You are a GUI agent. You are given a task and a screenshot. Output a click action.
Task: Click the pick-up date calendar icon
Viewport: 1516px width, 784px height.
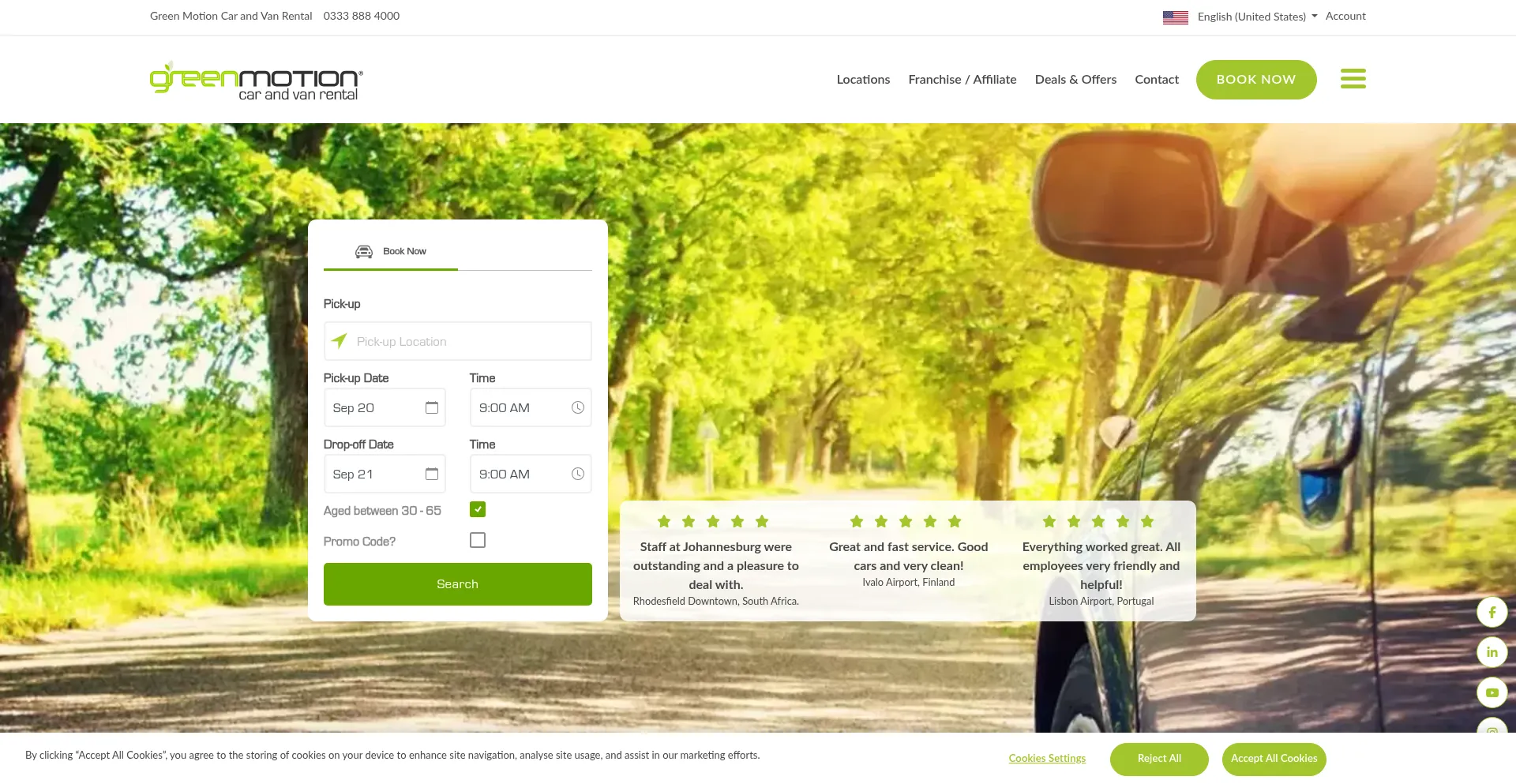[432, 407]
